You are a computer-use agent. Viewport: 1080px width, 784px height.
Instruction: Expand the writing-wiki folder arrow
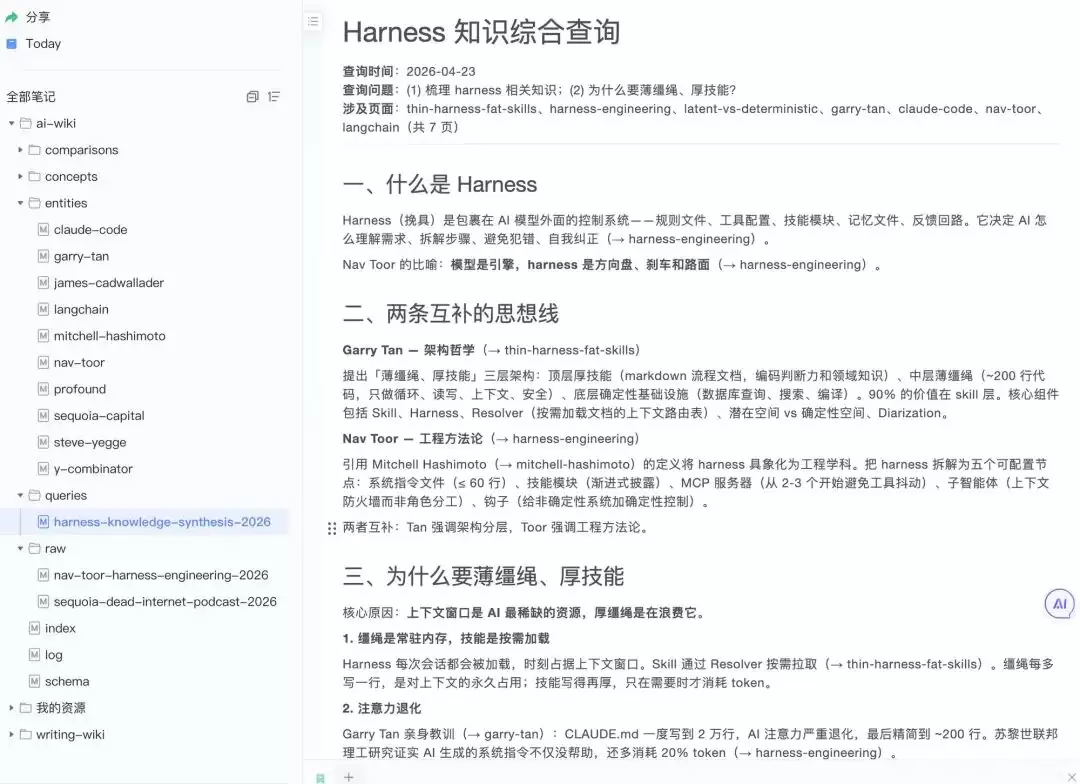[x=11, y=734]
